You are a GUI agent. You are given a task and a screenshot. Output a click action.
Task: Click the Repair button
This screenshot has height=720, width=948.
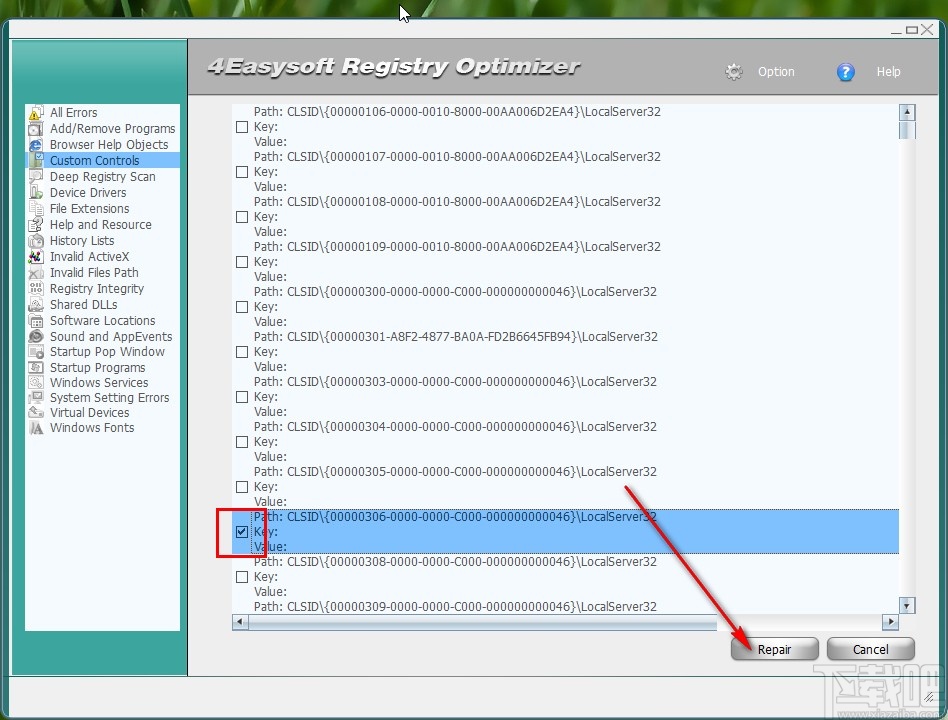(774, 649)
